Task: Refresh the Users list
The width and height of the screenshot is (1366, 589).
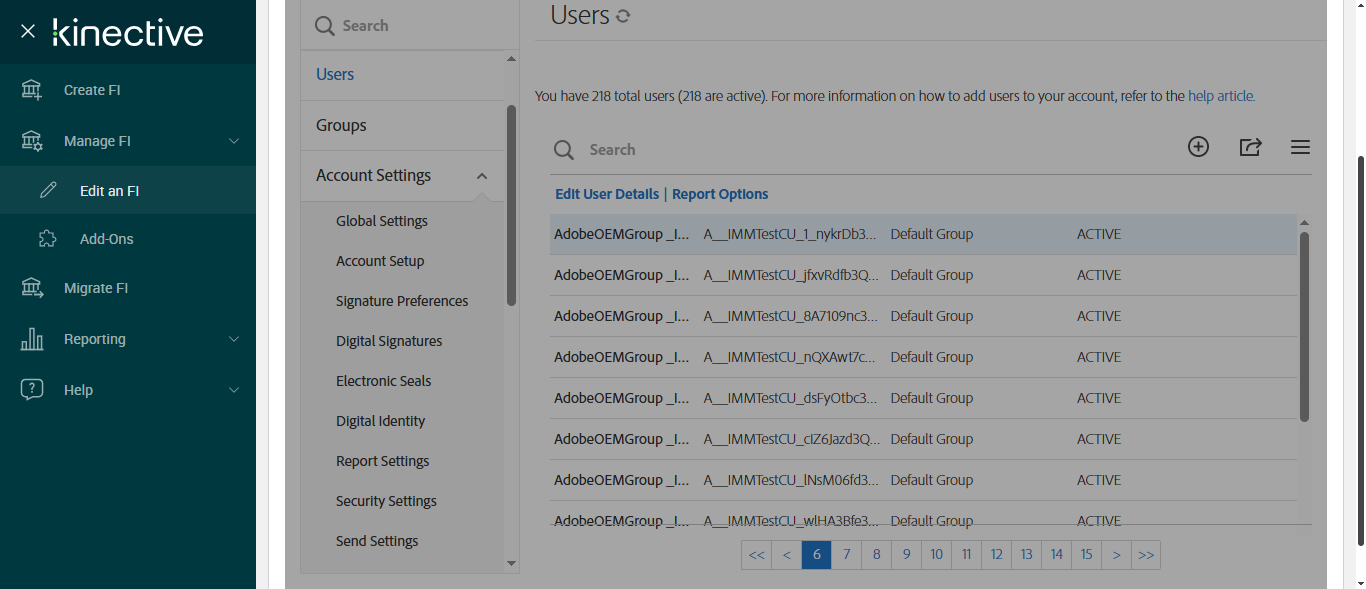Action: click(623, 16)
